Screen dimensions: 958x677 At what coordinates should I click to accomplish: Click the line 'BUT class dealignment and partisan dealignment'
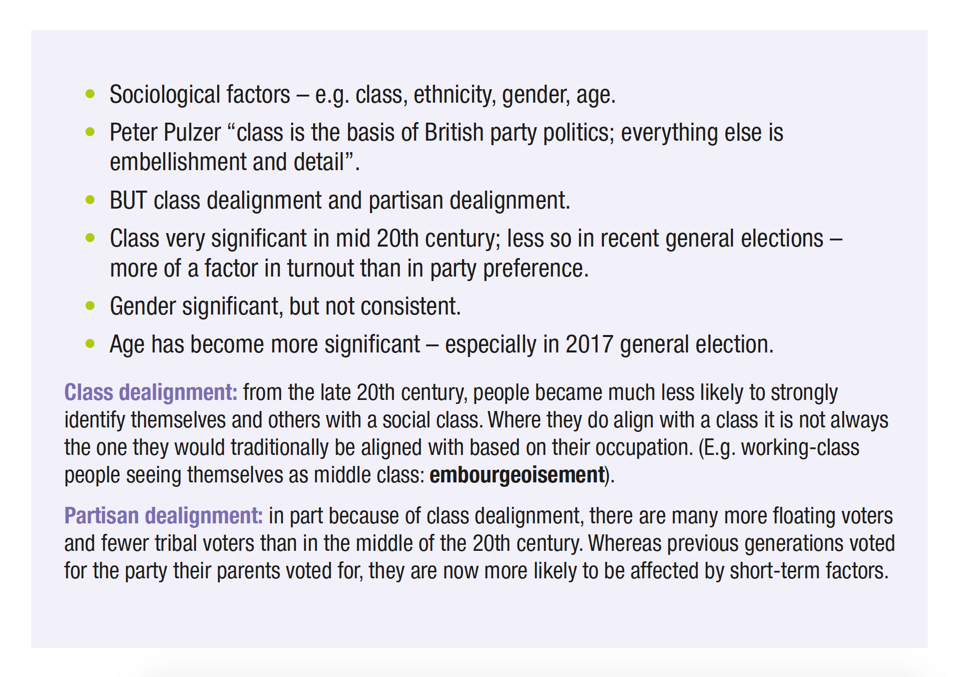(339, 200)
